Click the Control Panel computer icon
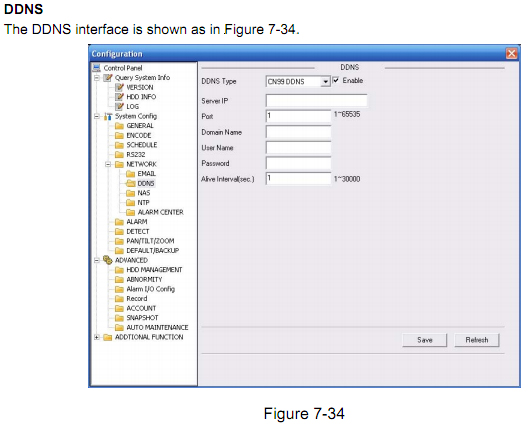The height and width of the screenshot is (430, 530). point(97,68)
